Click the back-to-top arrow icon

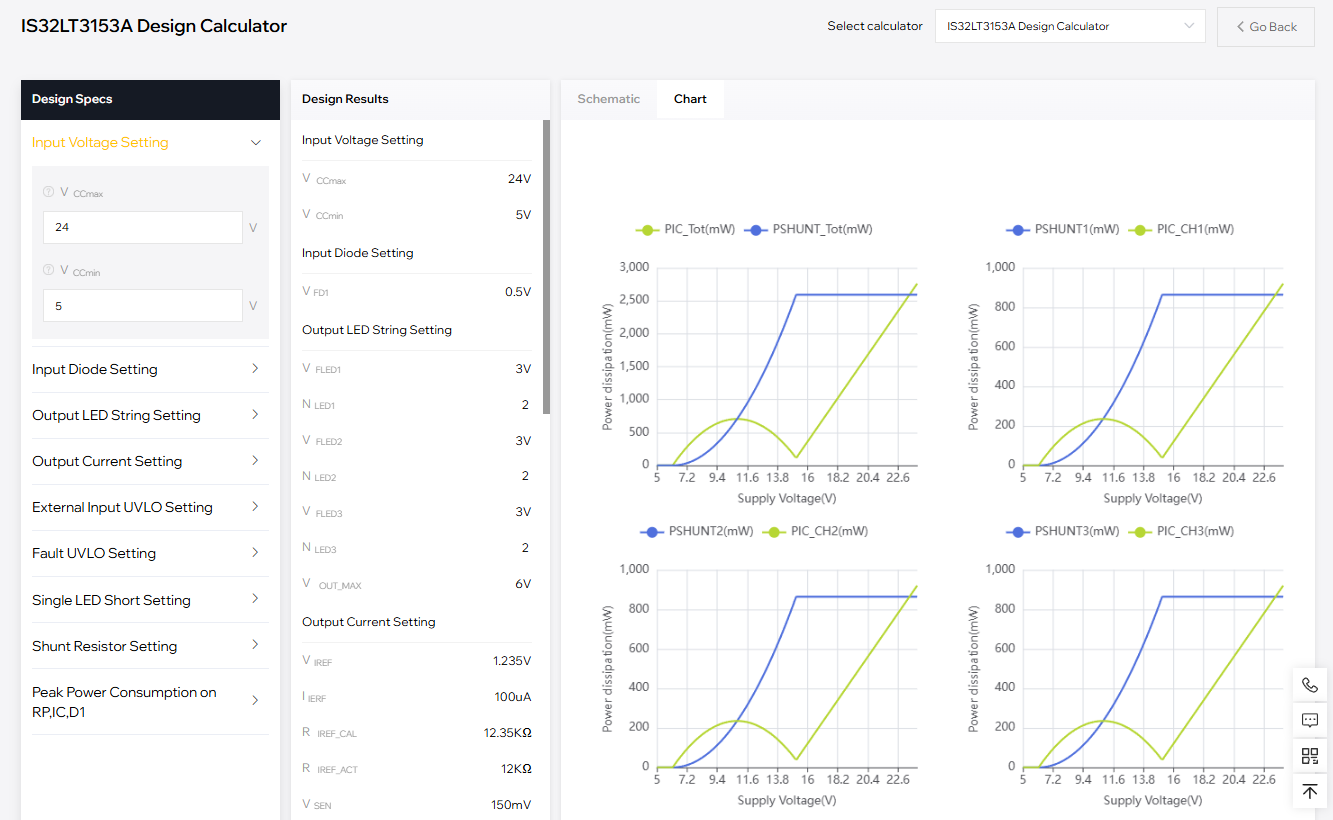[x=1310, y=791]
